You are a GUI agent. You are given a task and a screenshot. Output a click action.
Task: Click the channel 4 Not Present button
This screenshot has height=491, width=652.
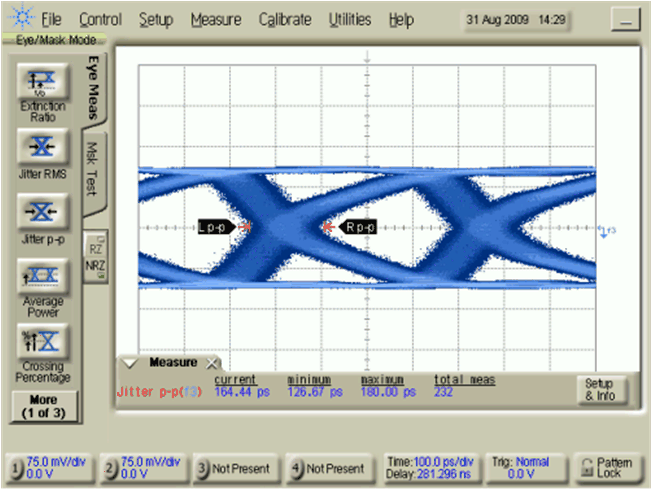point(330,468)
